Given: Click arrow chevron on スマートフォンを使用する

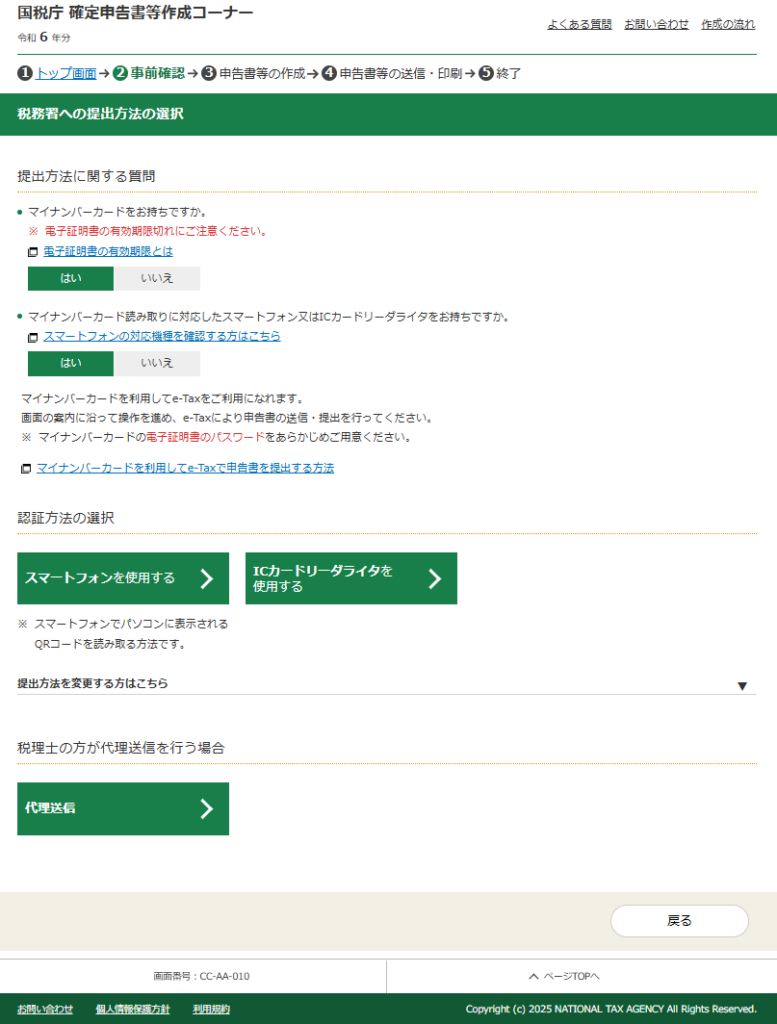Looking at the screenshot, I should pos(207,578).
